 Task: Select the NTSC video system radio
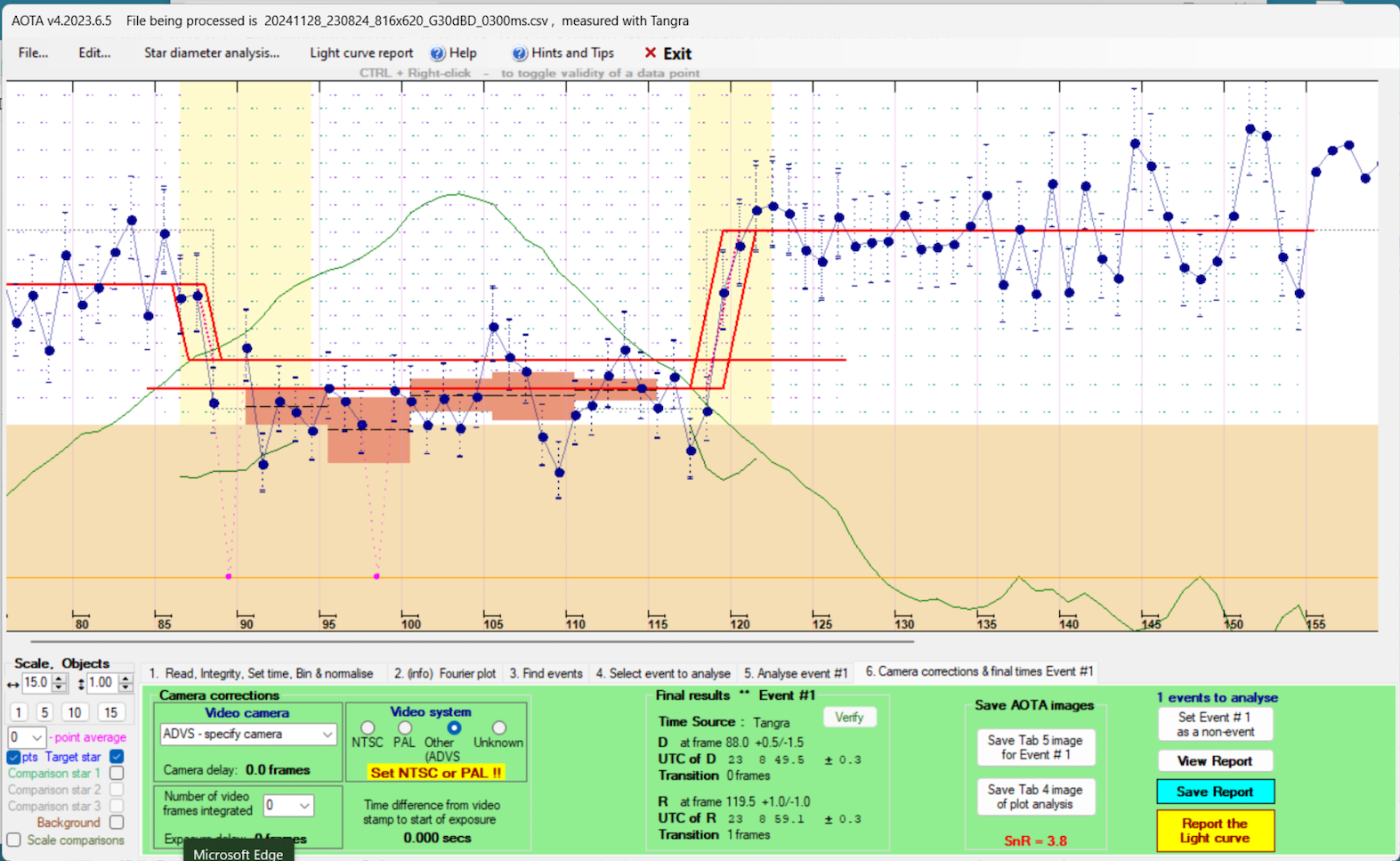pyautogui.click(x=368, y=728)
